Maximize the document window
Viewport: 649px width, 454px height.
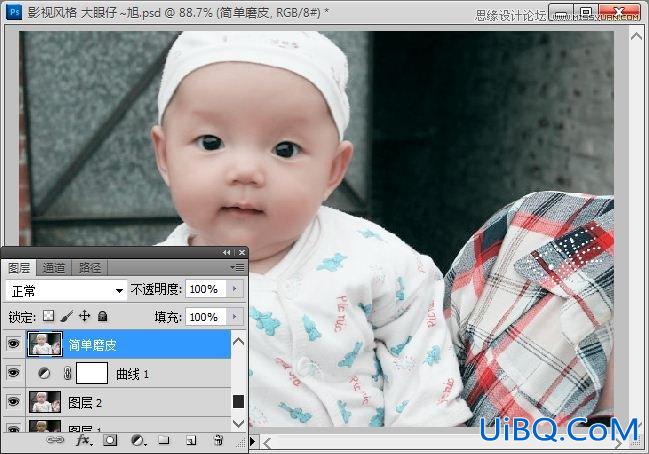point(586,12)
